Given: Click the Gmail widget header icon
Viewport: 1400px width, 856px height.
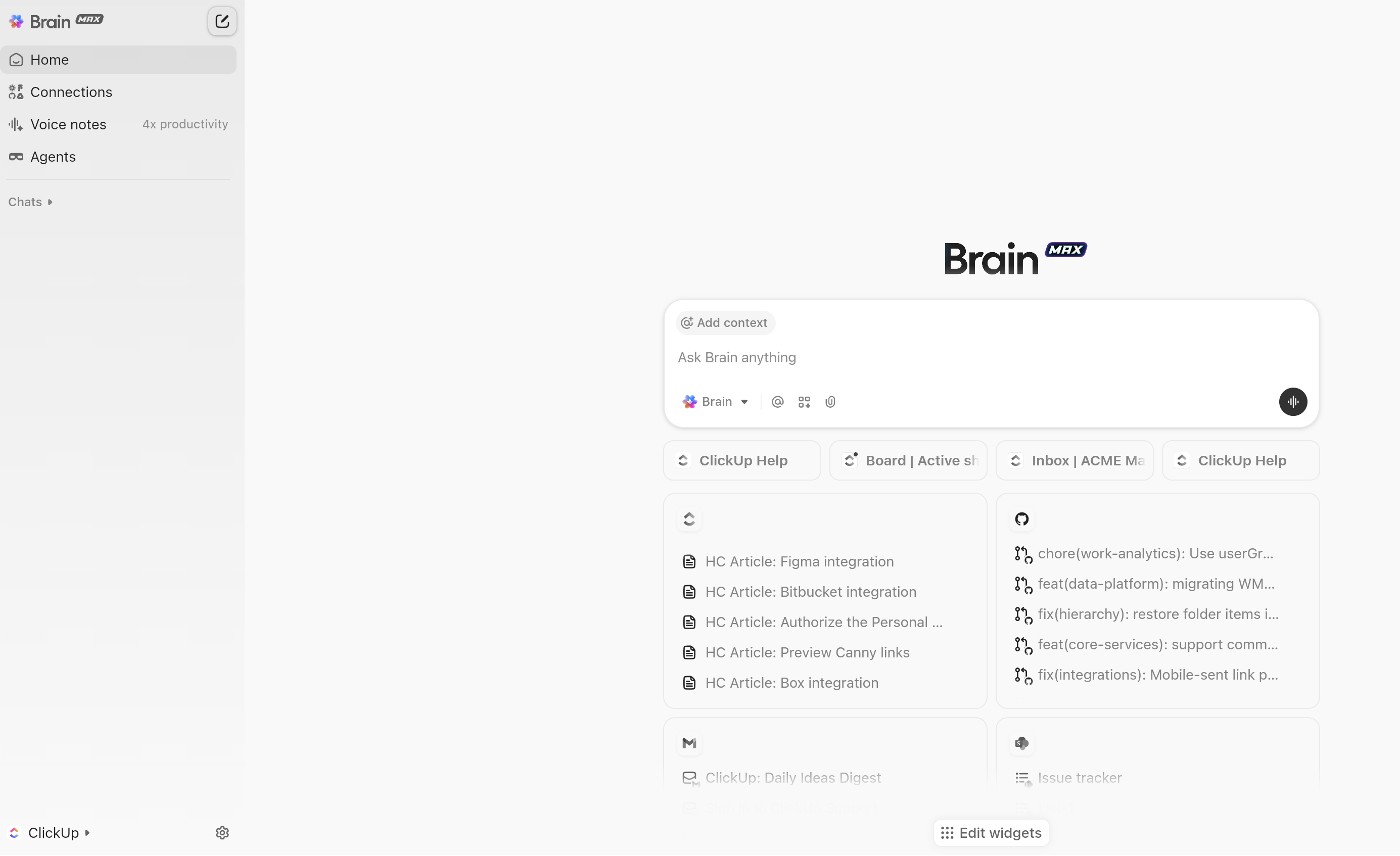Looking at the screenshot, I should [x=689, y=743].
